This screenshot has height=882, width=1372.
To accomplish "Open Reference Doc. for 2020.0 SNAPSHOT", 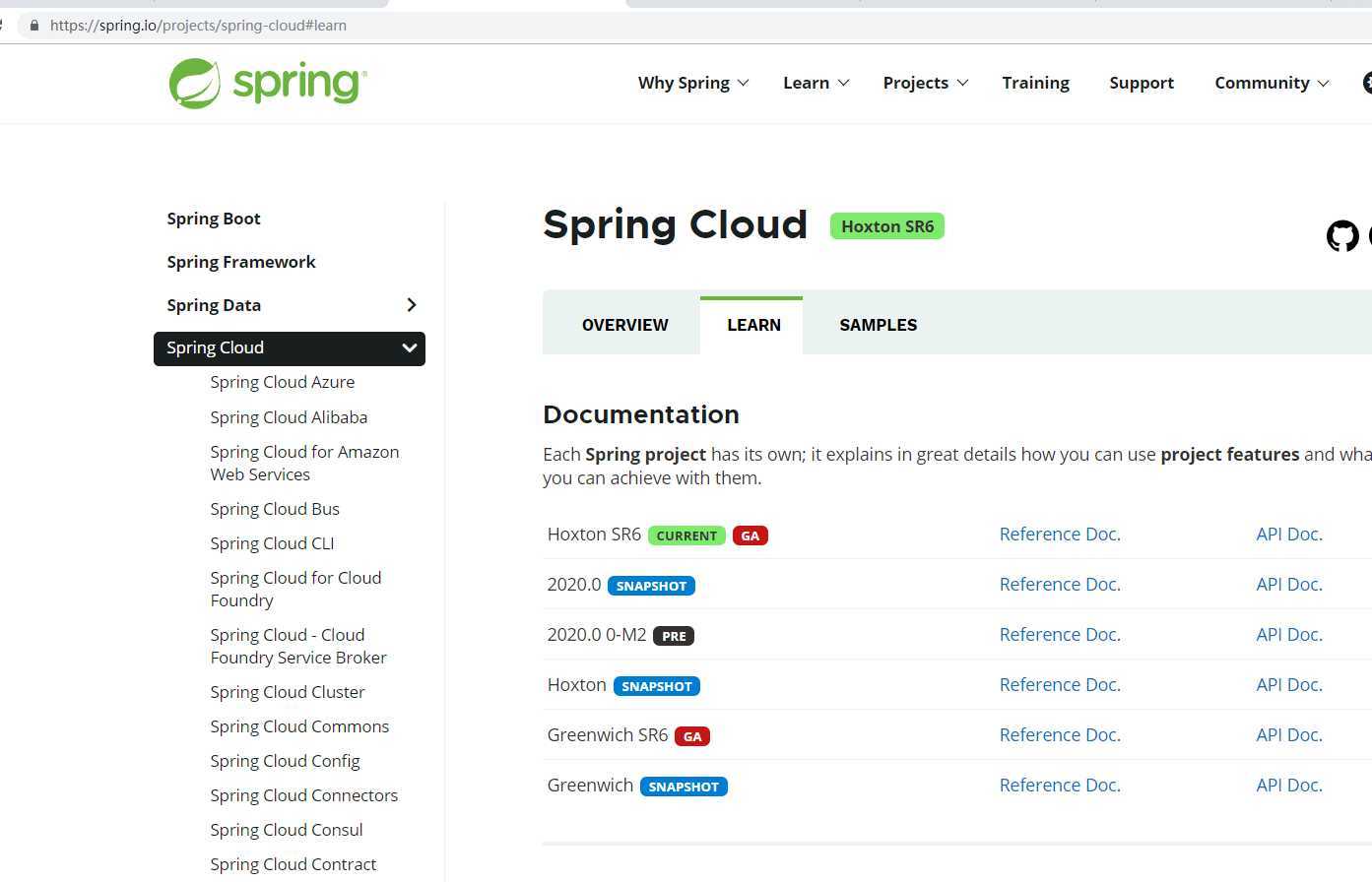I will 1060,585.
